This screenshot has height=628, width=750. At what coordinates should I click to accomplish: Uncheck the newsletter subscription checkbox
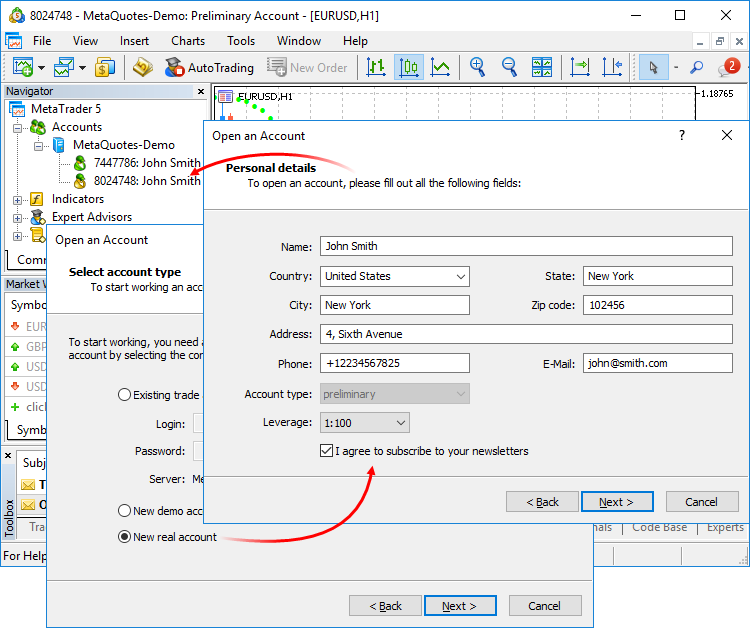point(327,451)
